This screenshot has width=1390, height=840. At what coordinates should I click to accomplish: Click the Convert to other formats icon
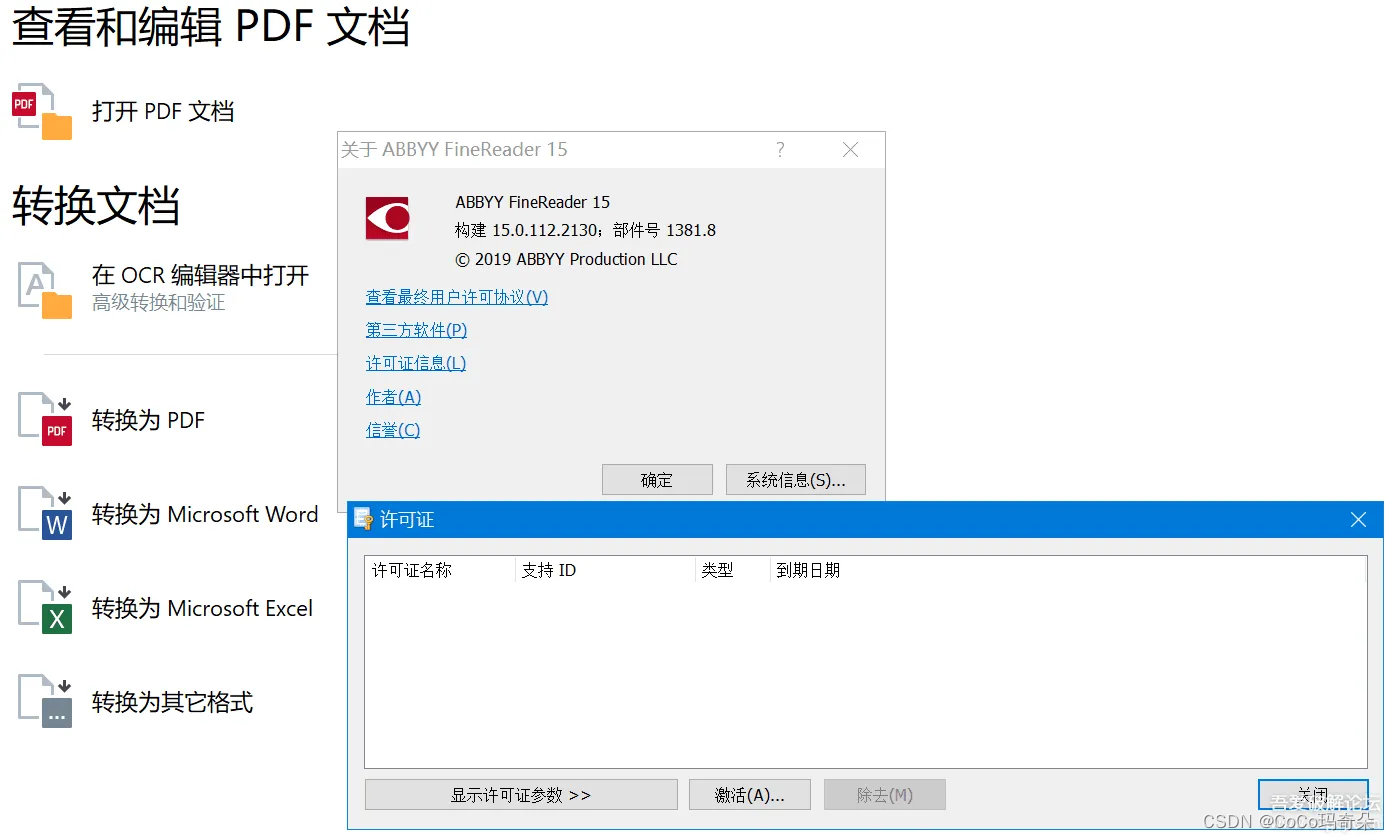(45, 702)
